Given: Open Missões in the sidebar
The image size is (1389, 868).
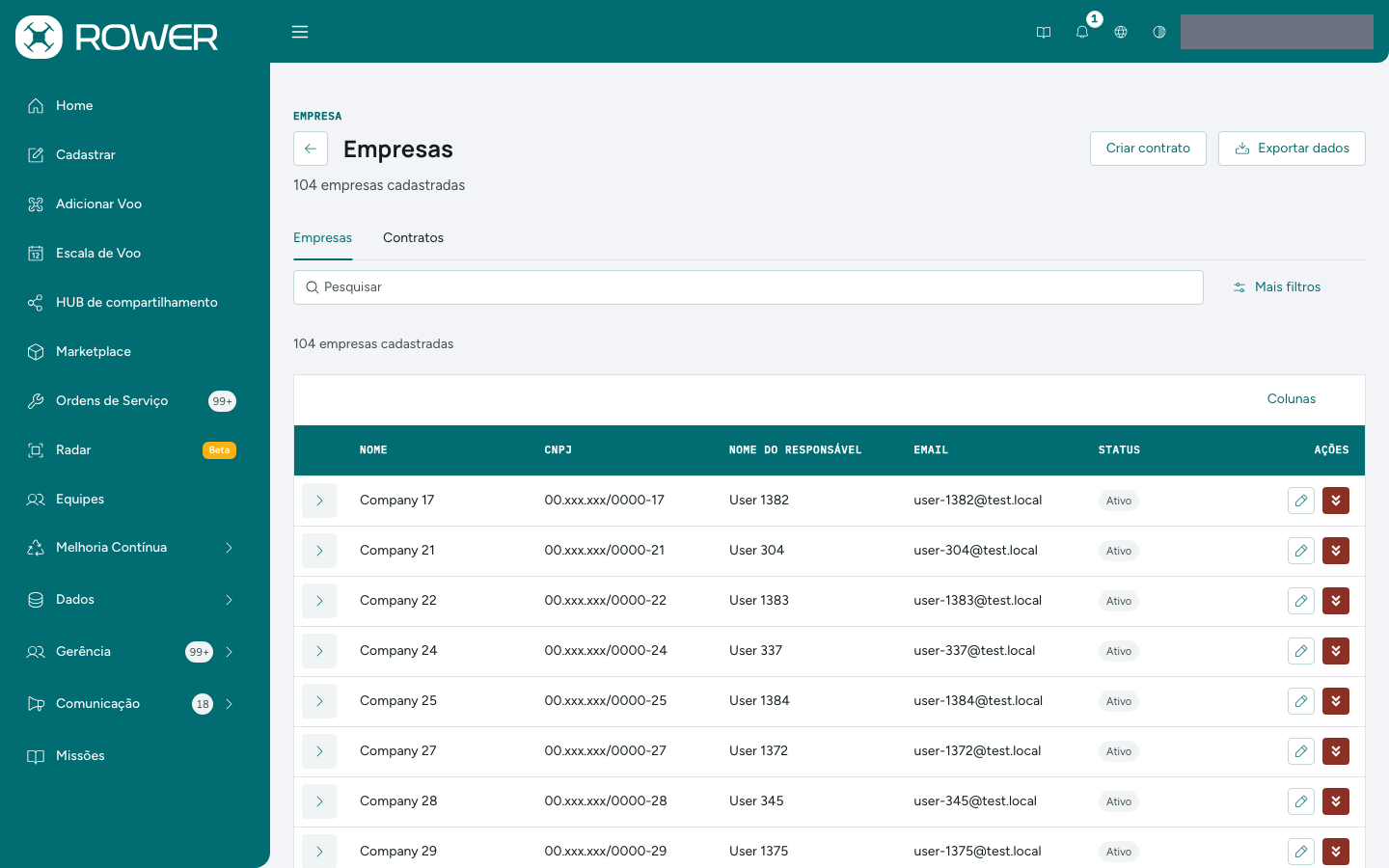Looking at the screenshot, I should click(x=80, y=756).
